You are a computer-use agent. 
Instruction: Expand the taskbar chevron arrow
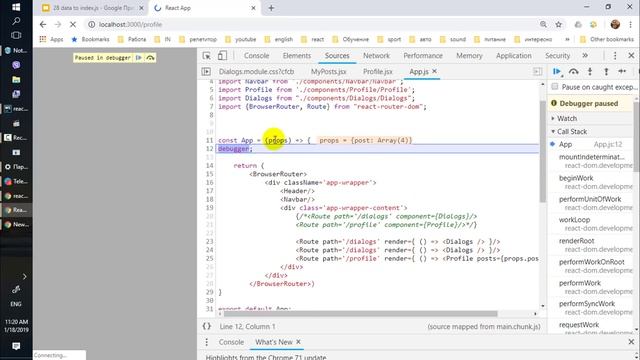(24, 277)
